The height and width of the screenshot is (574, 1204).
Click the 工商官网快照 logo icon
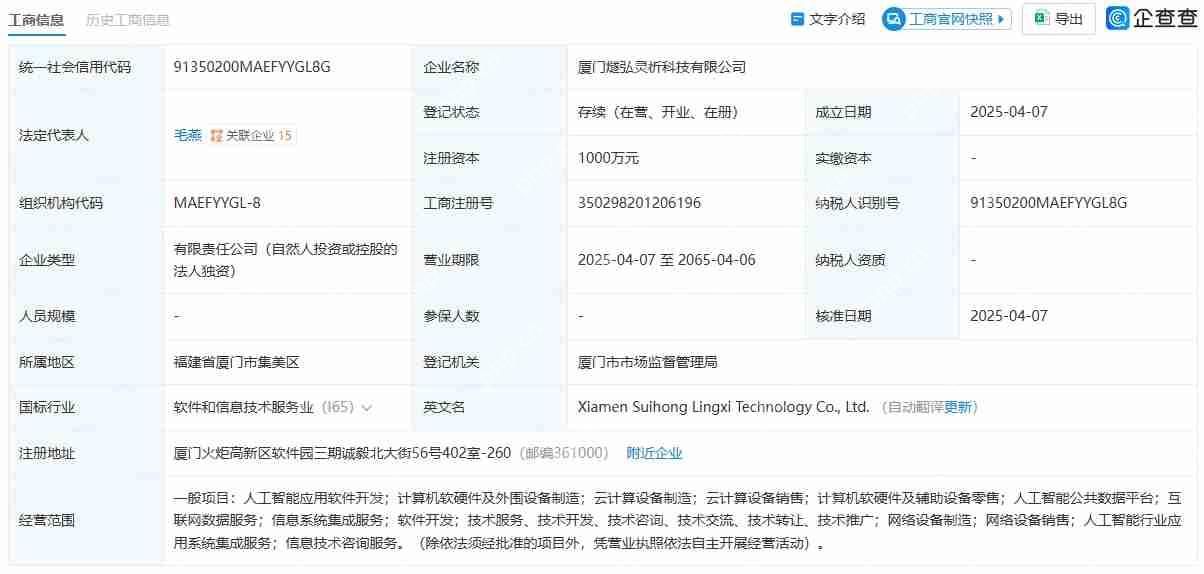pos(895,19)
